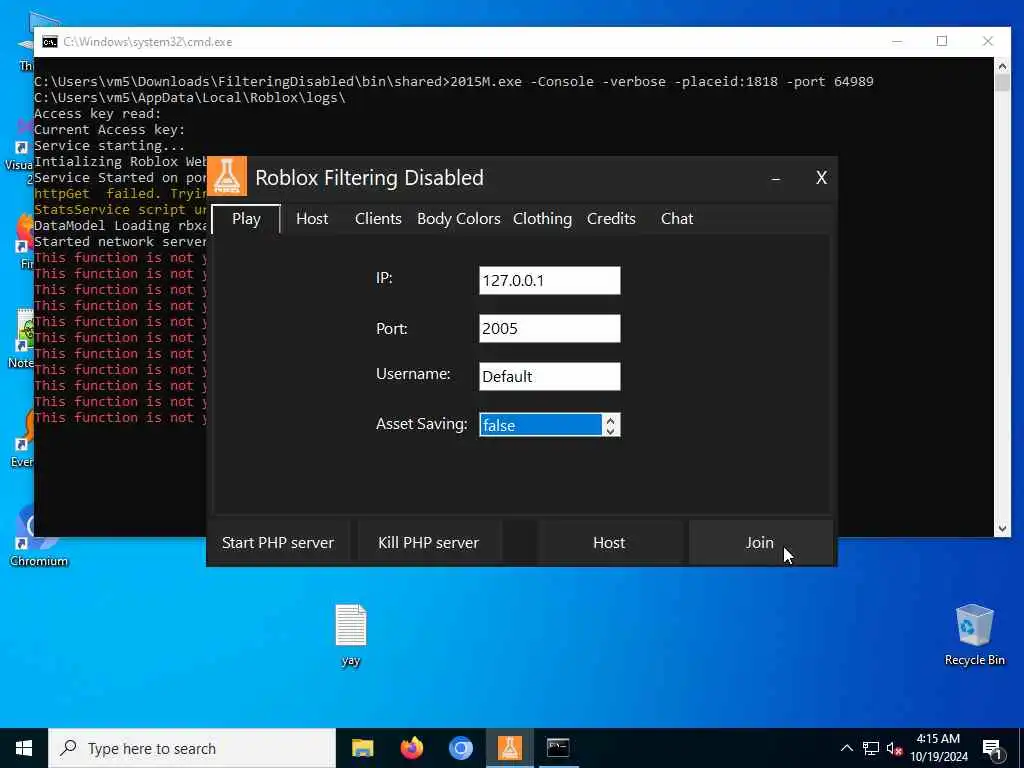1024x768 pixels.
Task: Open the notification center icon
Action: 992,749
